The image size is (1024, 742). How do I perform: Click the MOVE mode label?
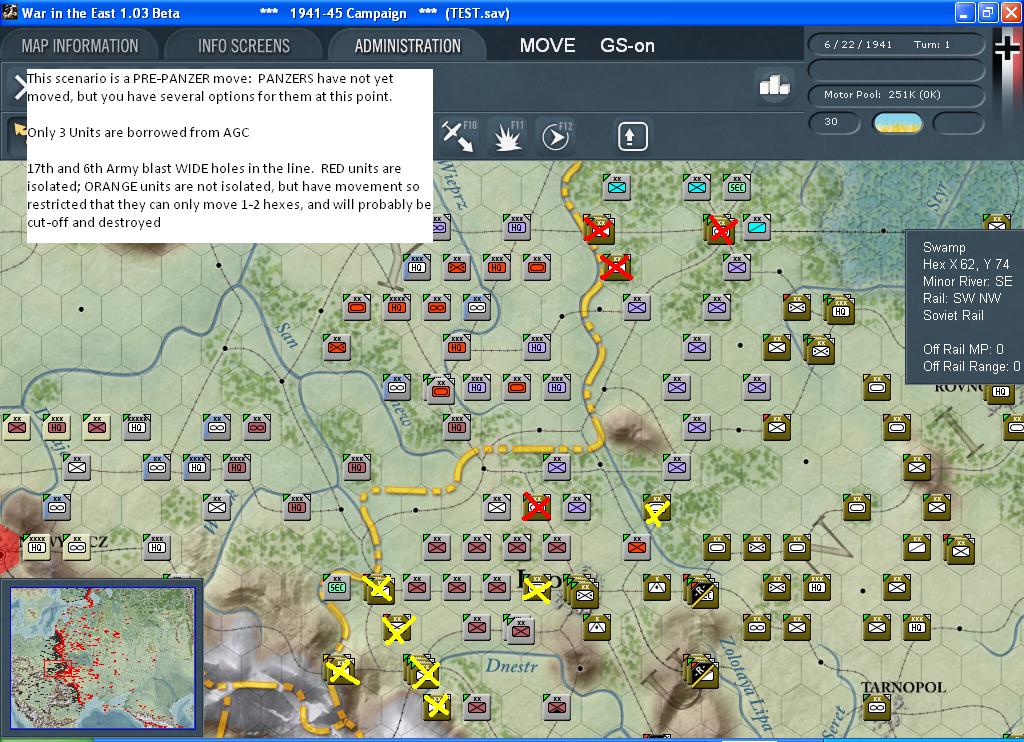click(547, 46)
